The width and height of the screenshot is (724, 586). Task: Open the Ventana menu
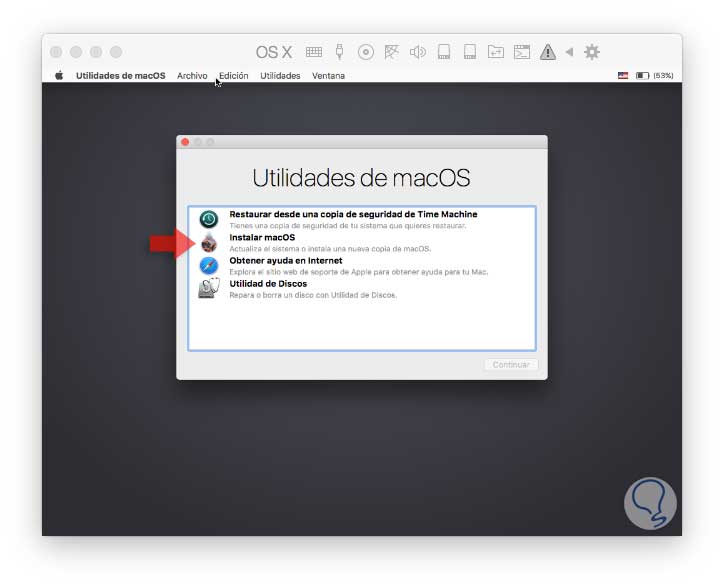pyautogui.click(x=328, y=76)
